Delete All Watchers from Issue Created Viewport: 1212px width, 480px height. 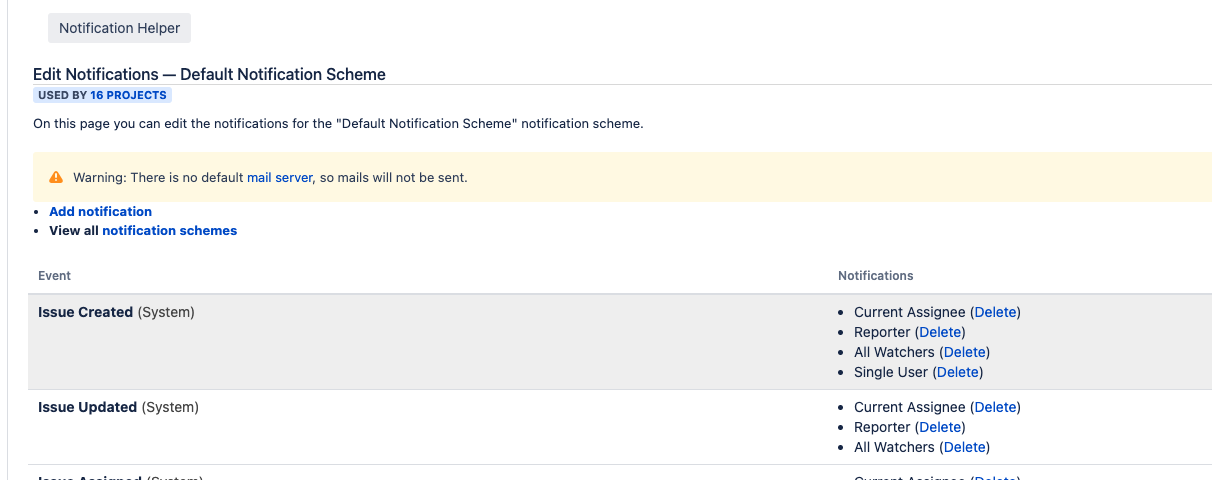pyautogui.click(x=965, y=352)
